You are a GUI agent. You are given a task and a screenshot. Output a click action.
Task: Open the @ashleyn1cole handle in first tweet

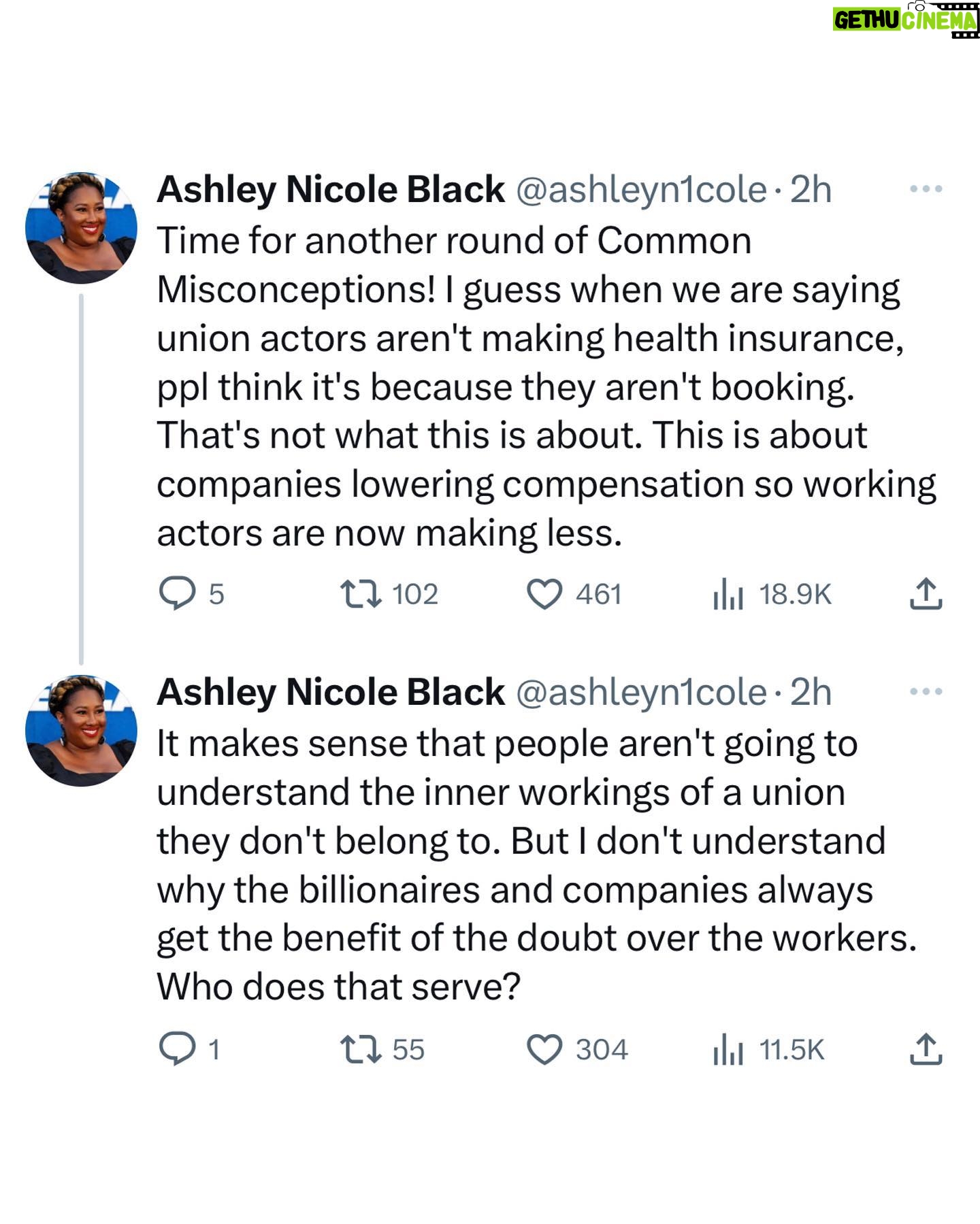[642, 190]
